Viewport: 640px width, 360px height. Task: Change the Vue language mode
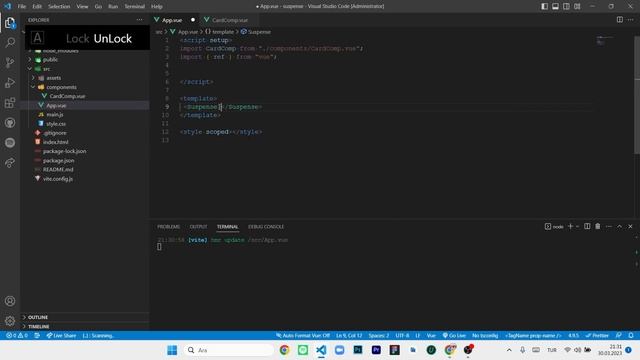click(431, 335)
